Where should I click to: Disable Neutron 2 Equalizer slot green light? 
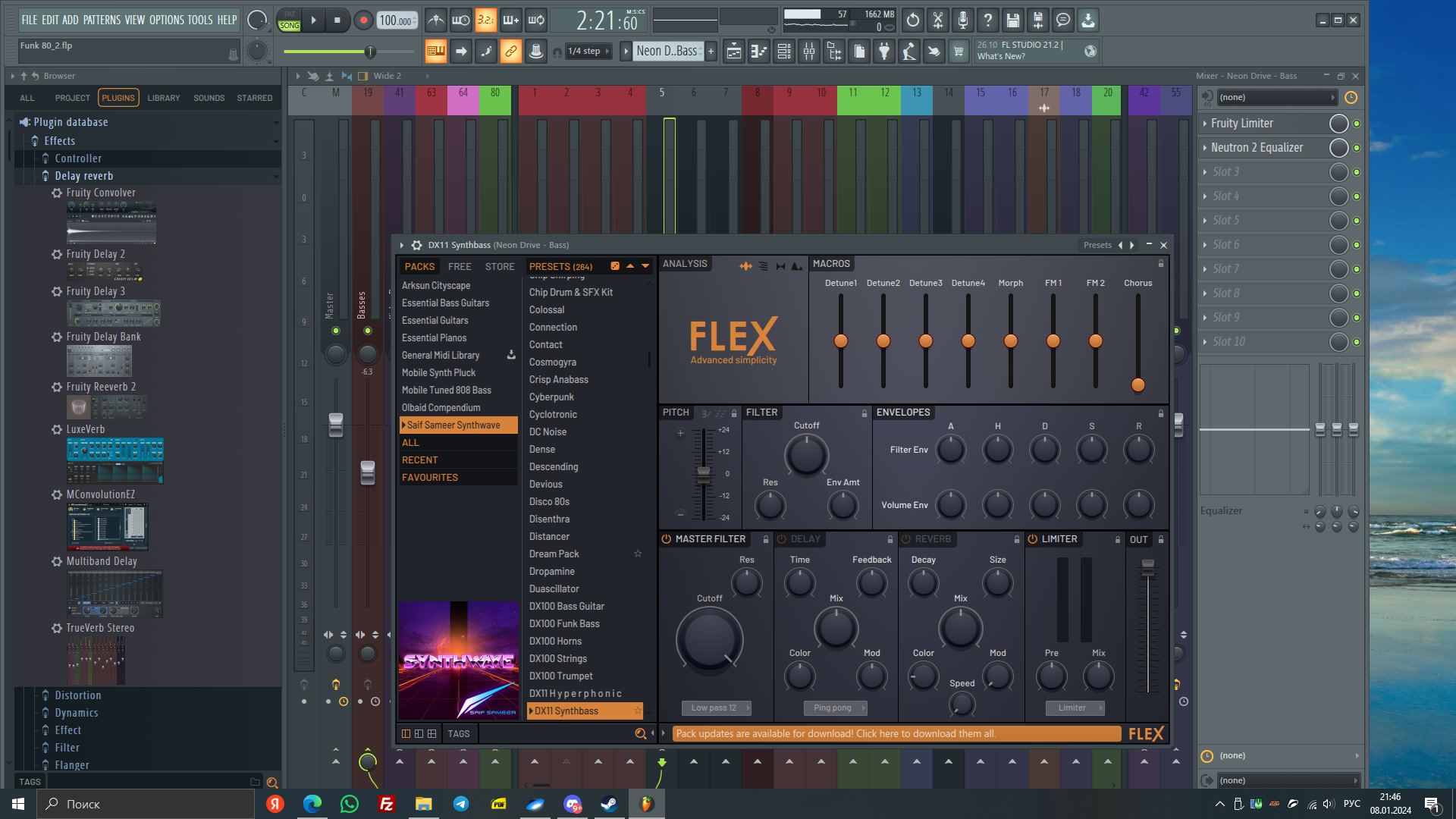[x=1357, y=148]
